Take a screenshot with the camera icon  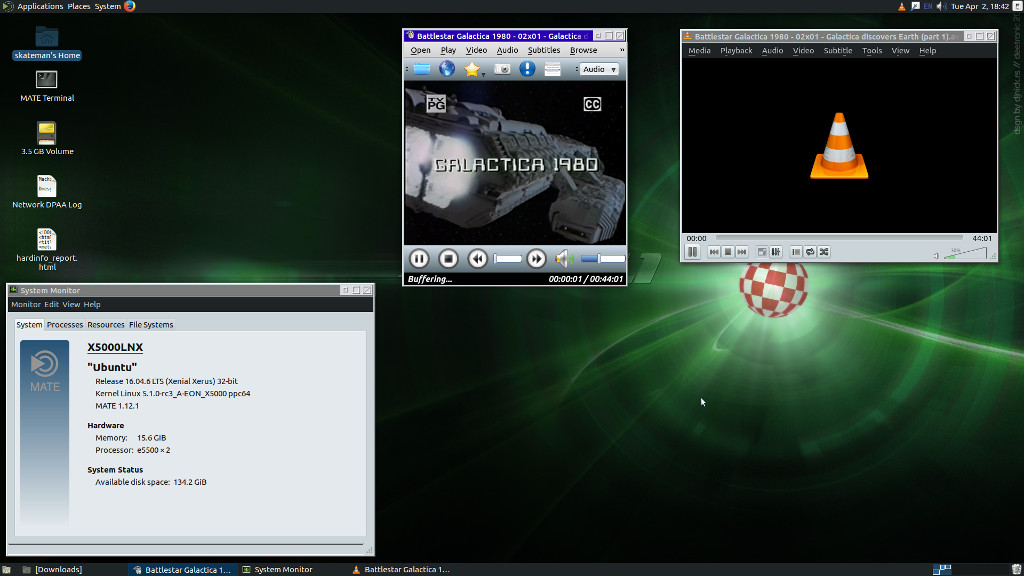tap(502, 69)
